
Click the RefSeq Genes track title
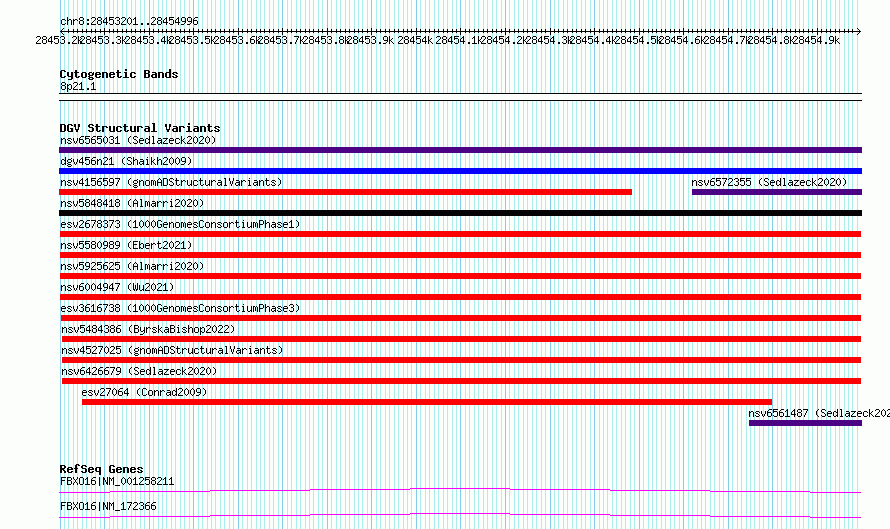pos(101,469)
